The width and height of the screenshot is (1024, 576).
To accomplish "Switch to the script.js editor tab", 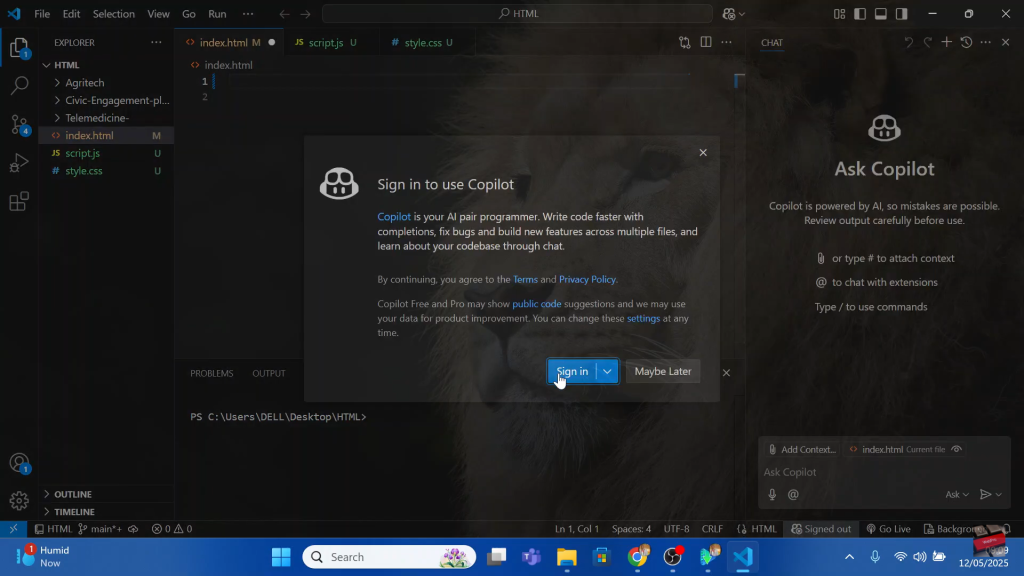I will click(x=330, y=42).
